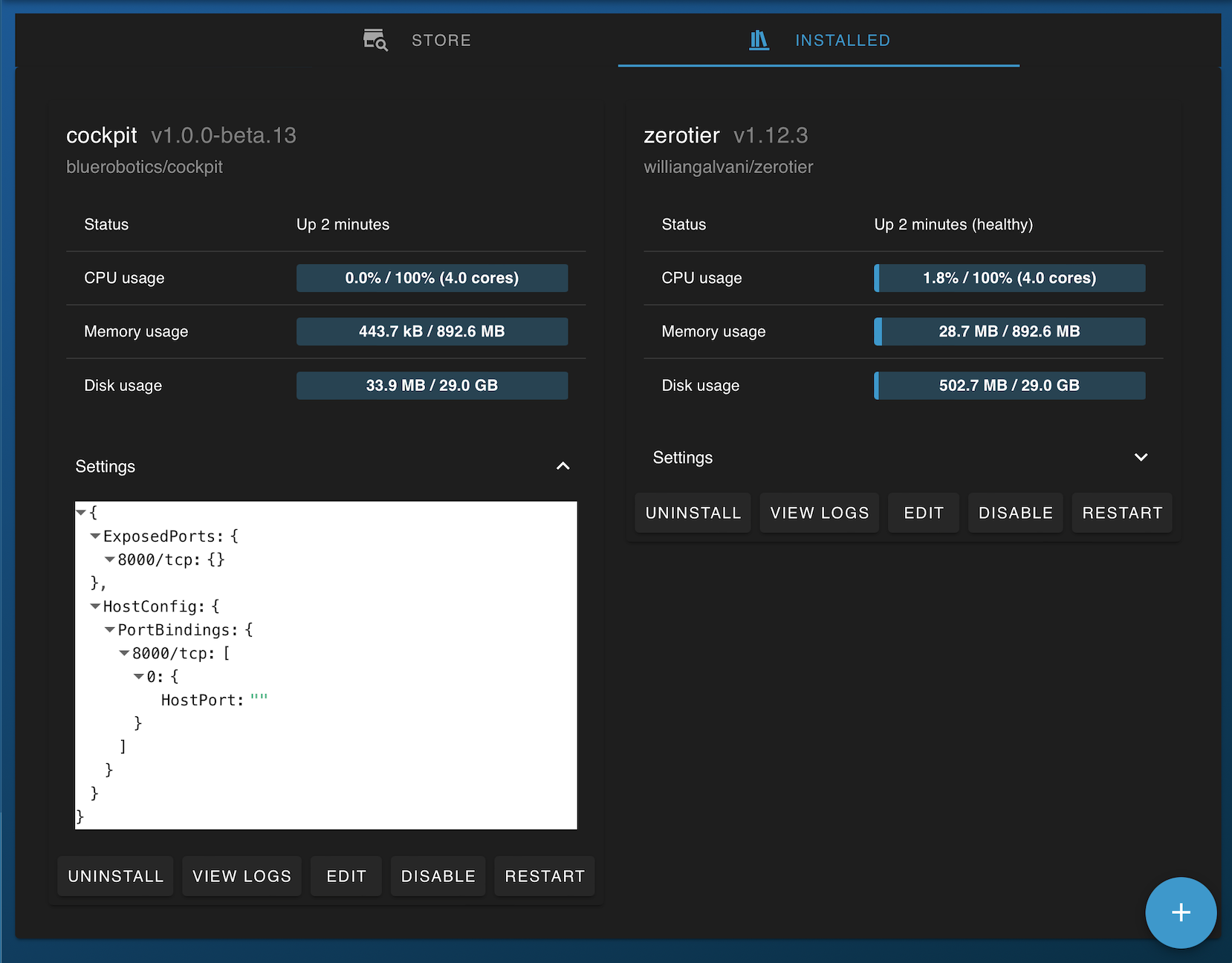
Task: Edit the cockpit extension
Action: point(346,876)
